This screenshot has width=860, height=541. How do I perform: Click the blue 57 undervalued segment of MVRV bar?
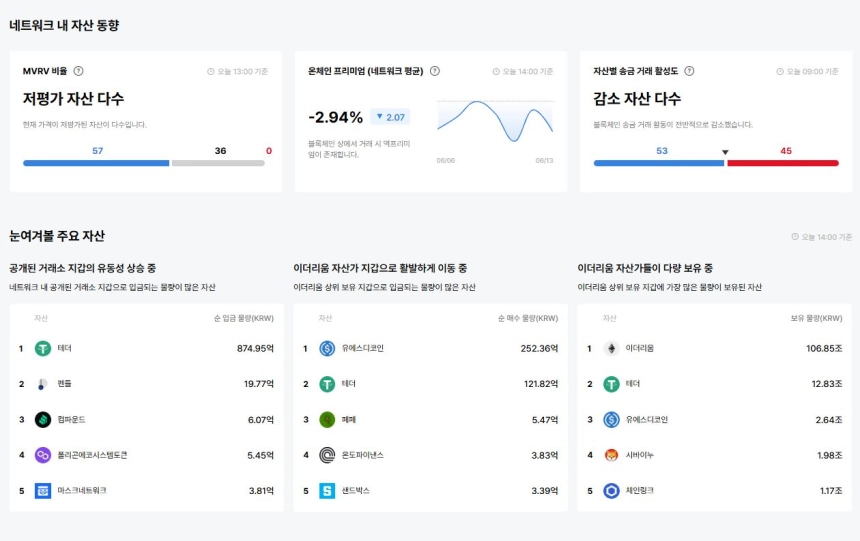(96, 163)
